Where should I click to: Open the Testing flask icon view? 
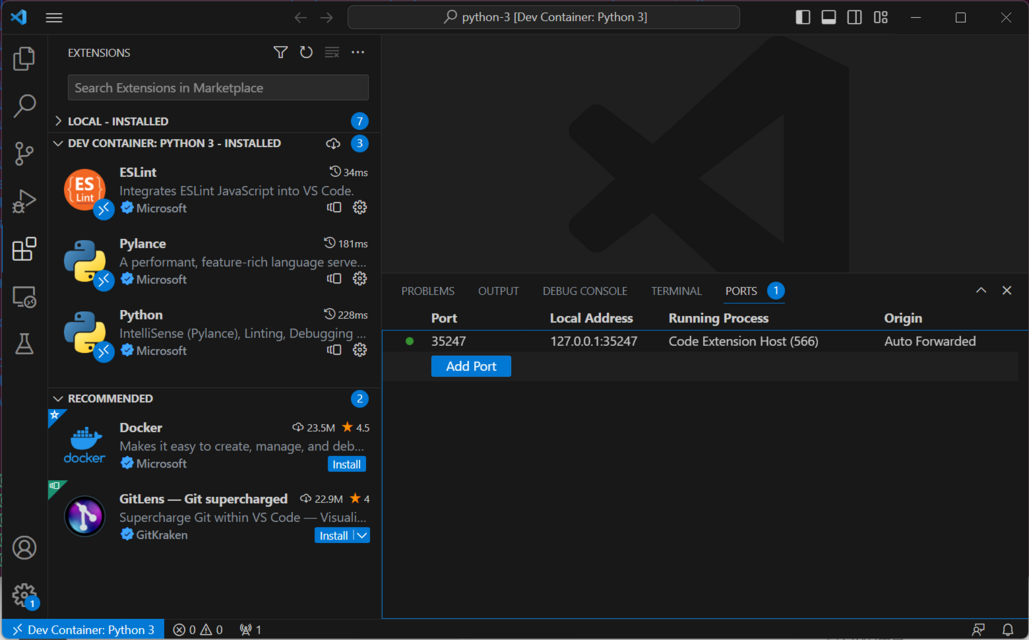24,345
